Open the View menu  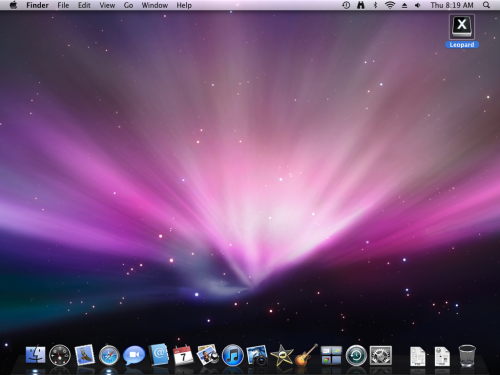[107, 5]
